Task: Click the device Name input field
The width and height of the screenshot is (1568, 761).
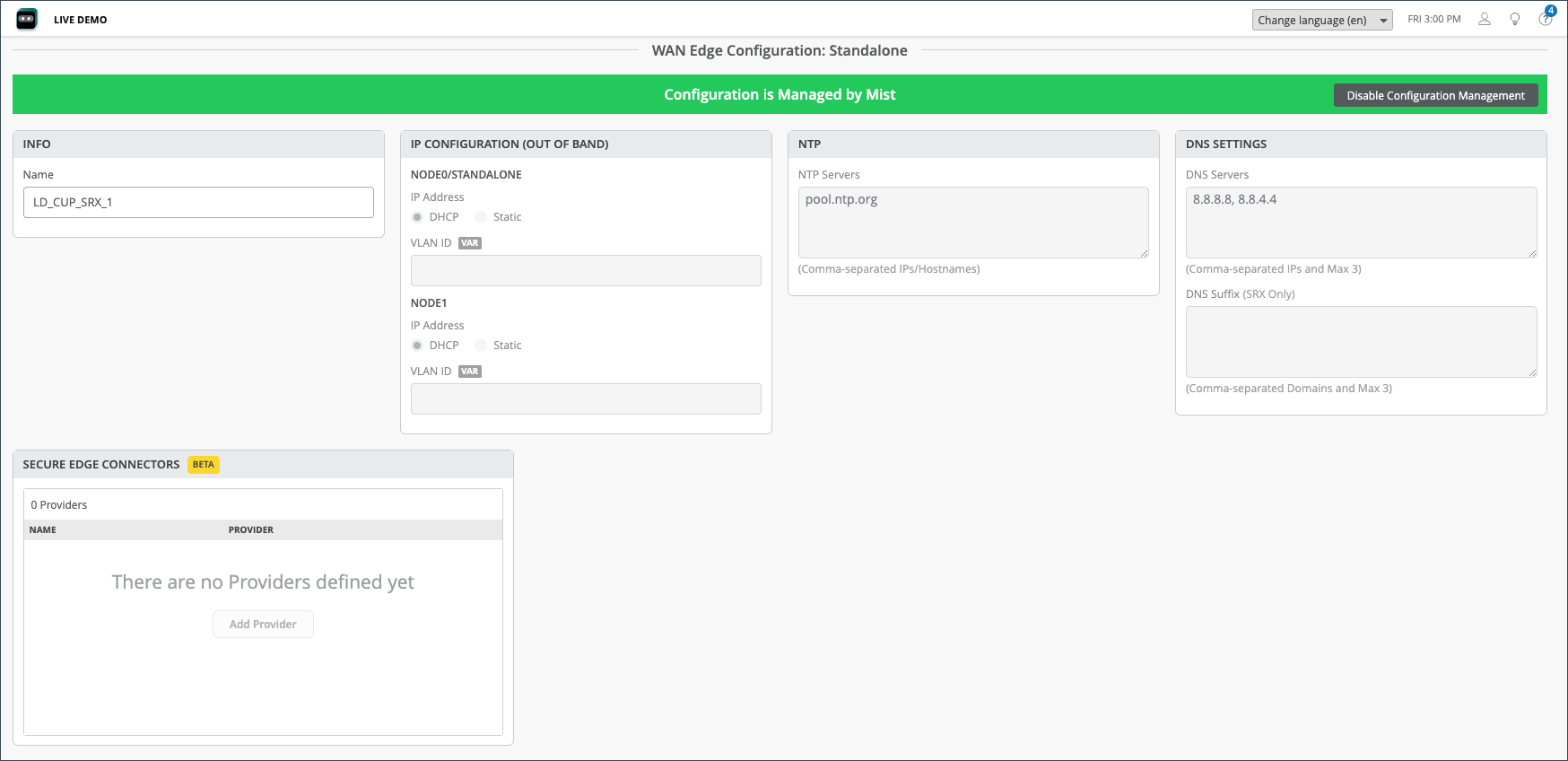Action: pos(198,203)
